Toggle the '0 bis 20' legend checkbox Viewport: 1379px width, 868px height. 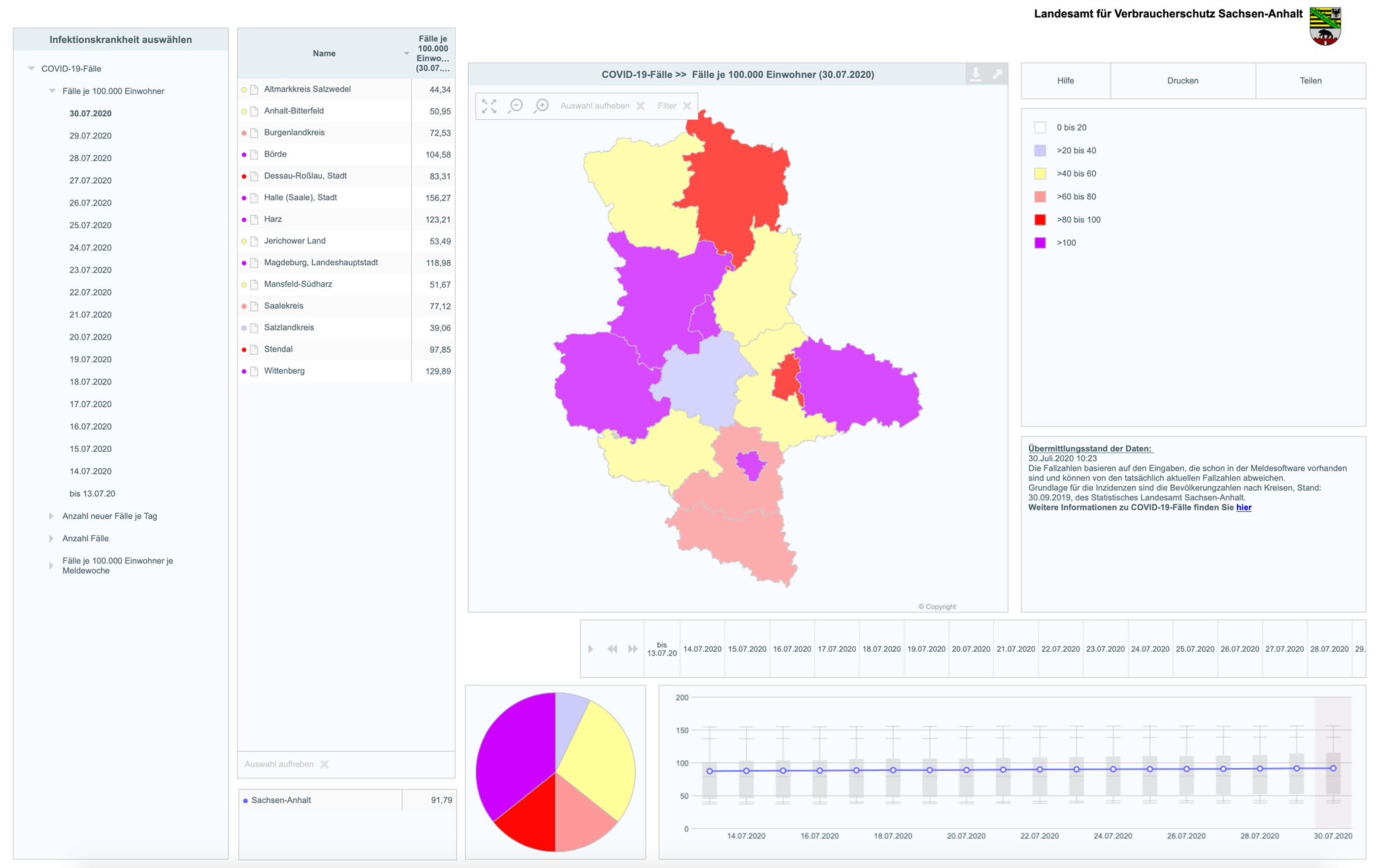point(1040,127)
